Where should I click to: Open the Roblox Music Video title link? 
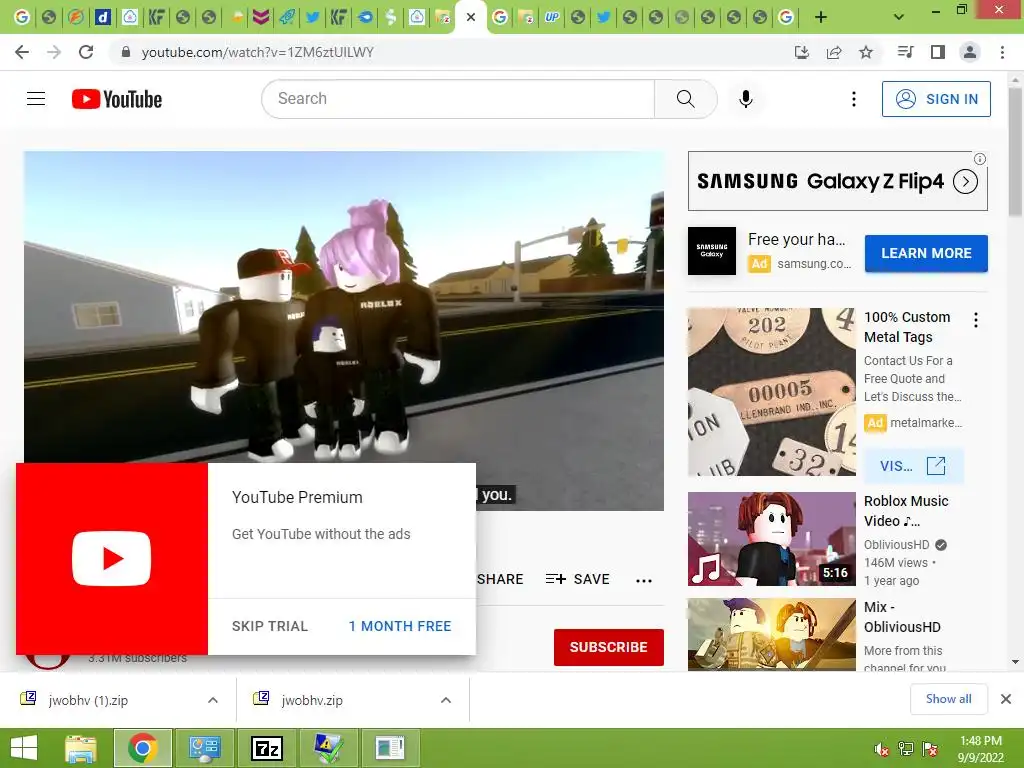906,511
